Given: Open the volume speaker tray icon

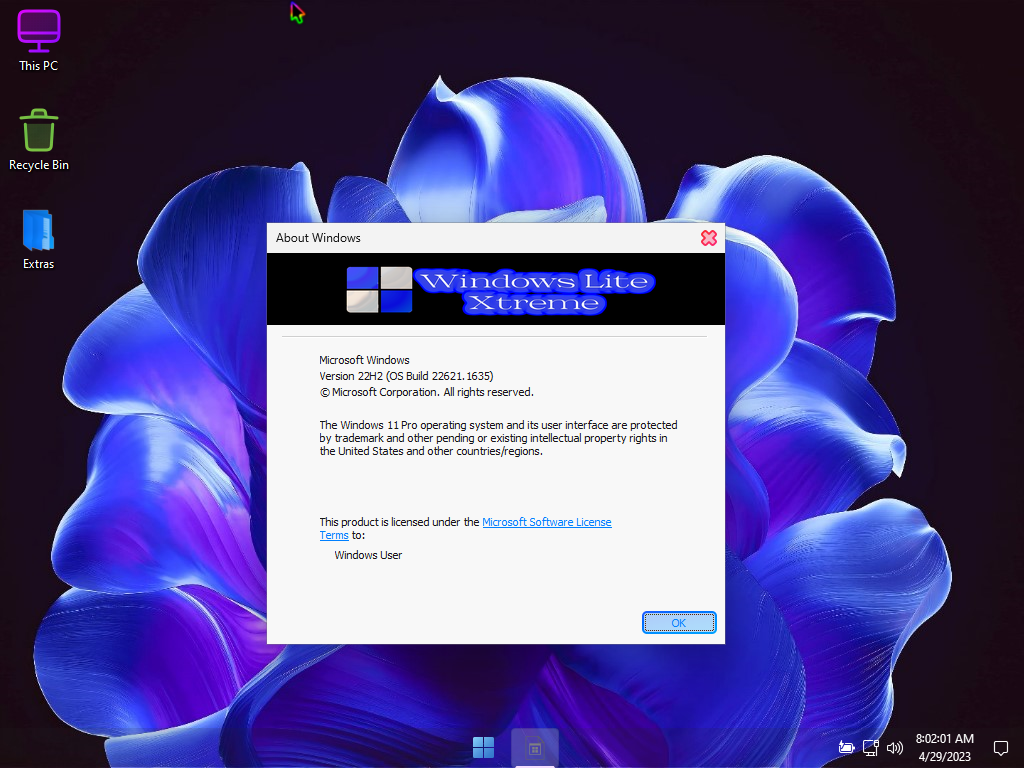Looking at the screenshot, I should tap(895, 748).
